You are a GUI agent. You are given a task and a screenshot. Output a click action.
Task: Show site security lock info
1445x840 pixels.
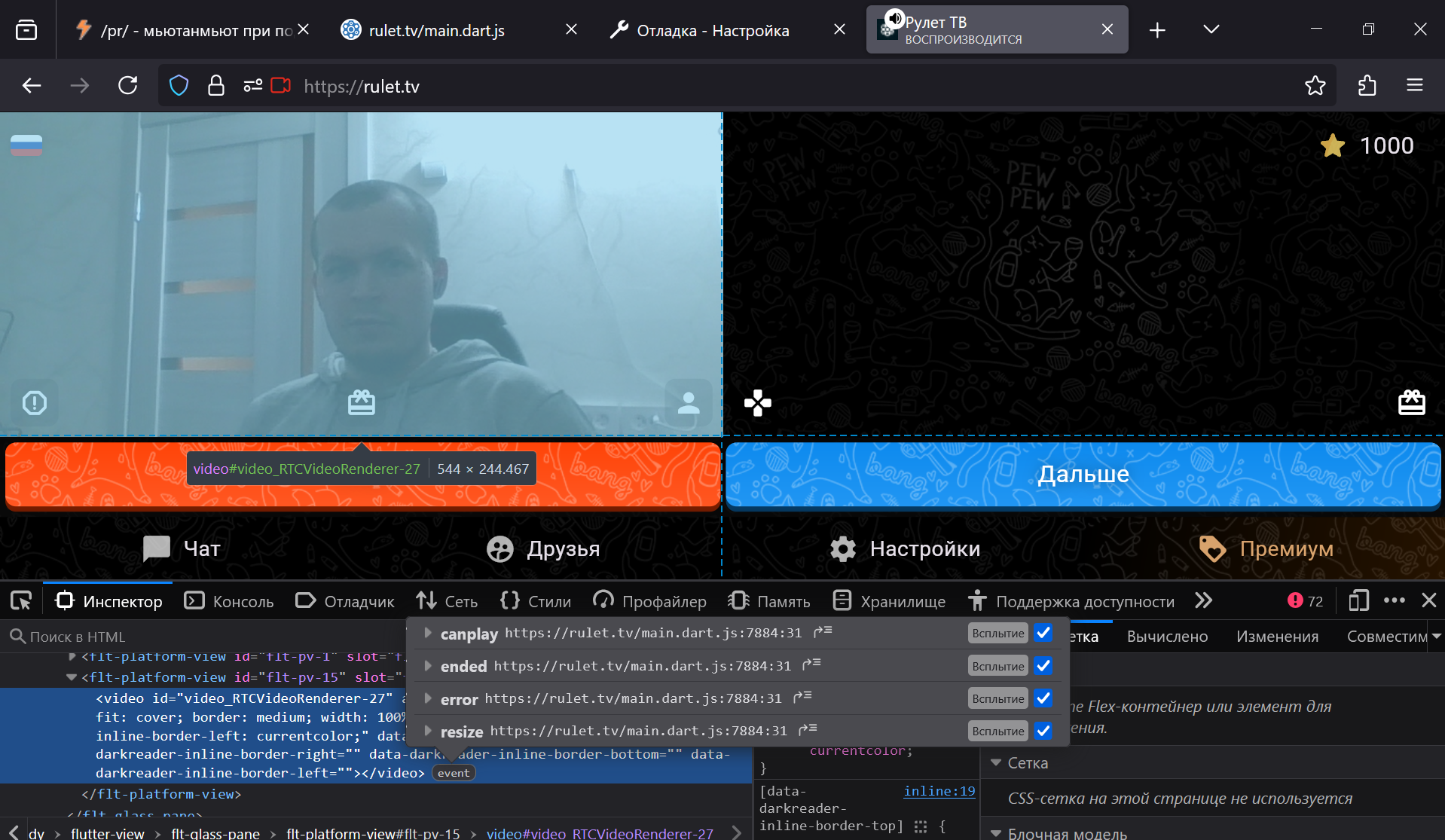pos(216,86)
